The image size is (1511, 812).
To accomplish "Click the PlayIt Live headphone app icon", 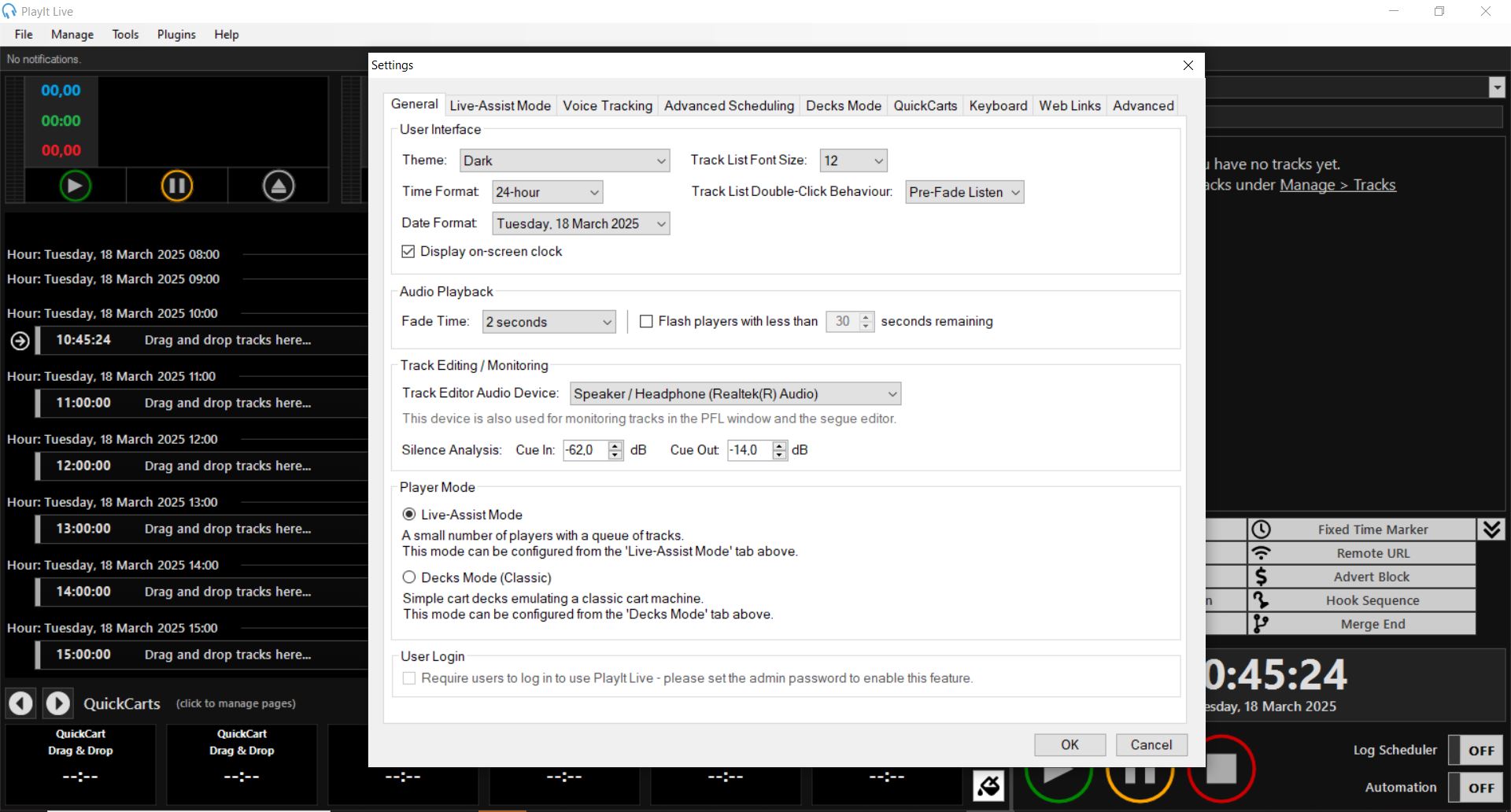I will (9, 11).
